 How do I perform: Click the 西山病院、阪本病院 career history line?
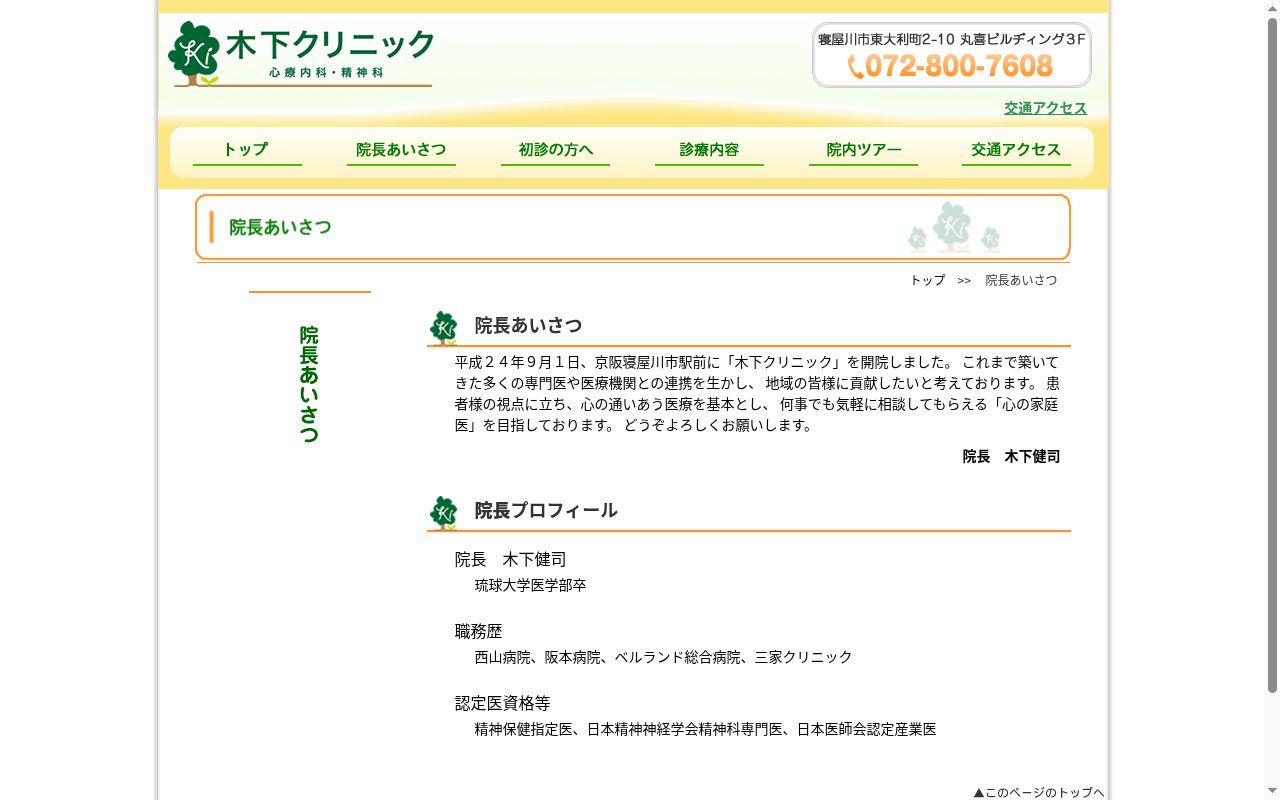(x=663, y=657)
